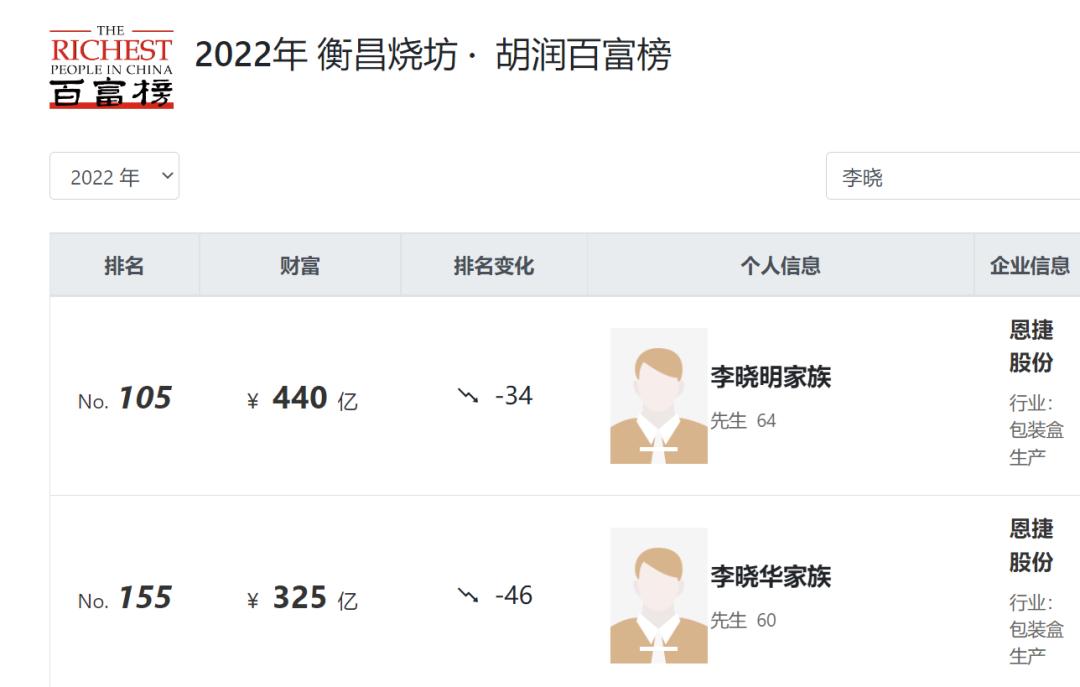Click 恩捷股份 in the first row

coord(1031,346)
